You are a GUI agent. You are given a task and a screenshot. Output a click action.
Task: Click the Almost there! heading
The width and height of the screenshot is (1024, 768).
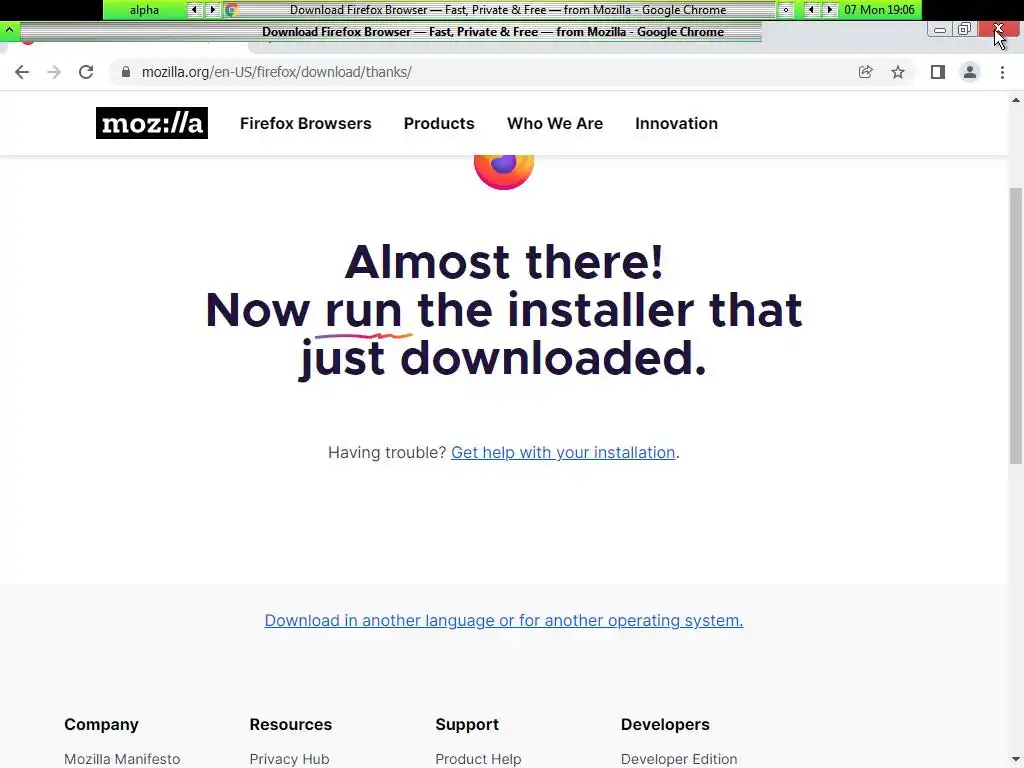[x=504, y=262]
